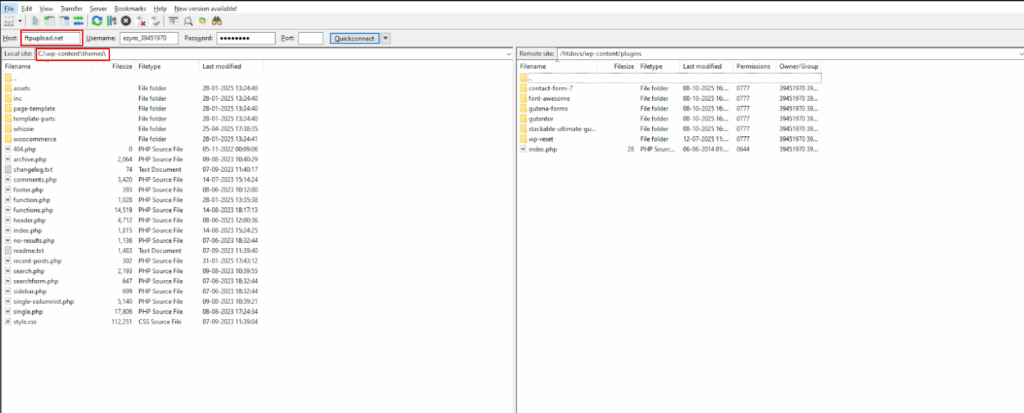This screenshot has width=1024, height=413.
Task: Click the Process queue toolbar icon
Action: (x=111, y=21)
